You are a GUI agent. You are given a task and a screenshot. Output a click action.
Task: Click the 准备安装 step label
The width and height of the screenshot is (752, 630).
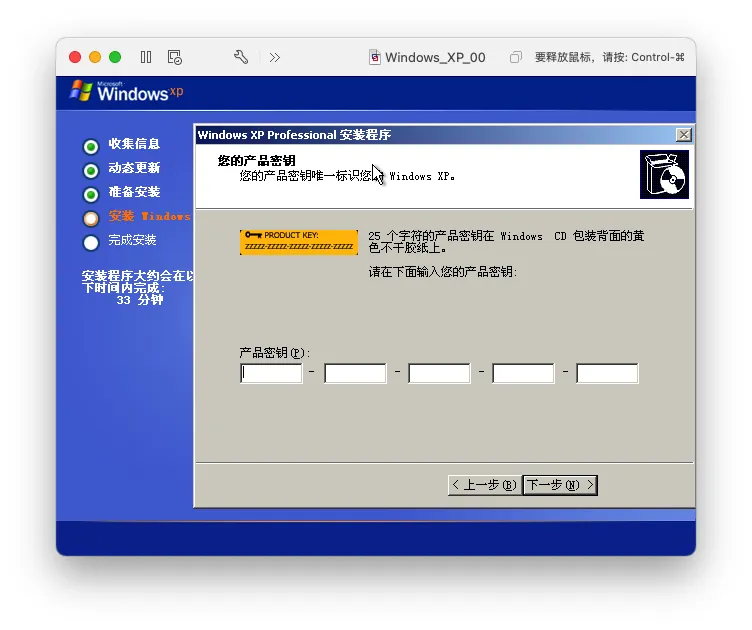(x=134, y=192)
